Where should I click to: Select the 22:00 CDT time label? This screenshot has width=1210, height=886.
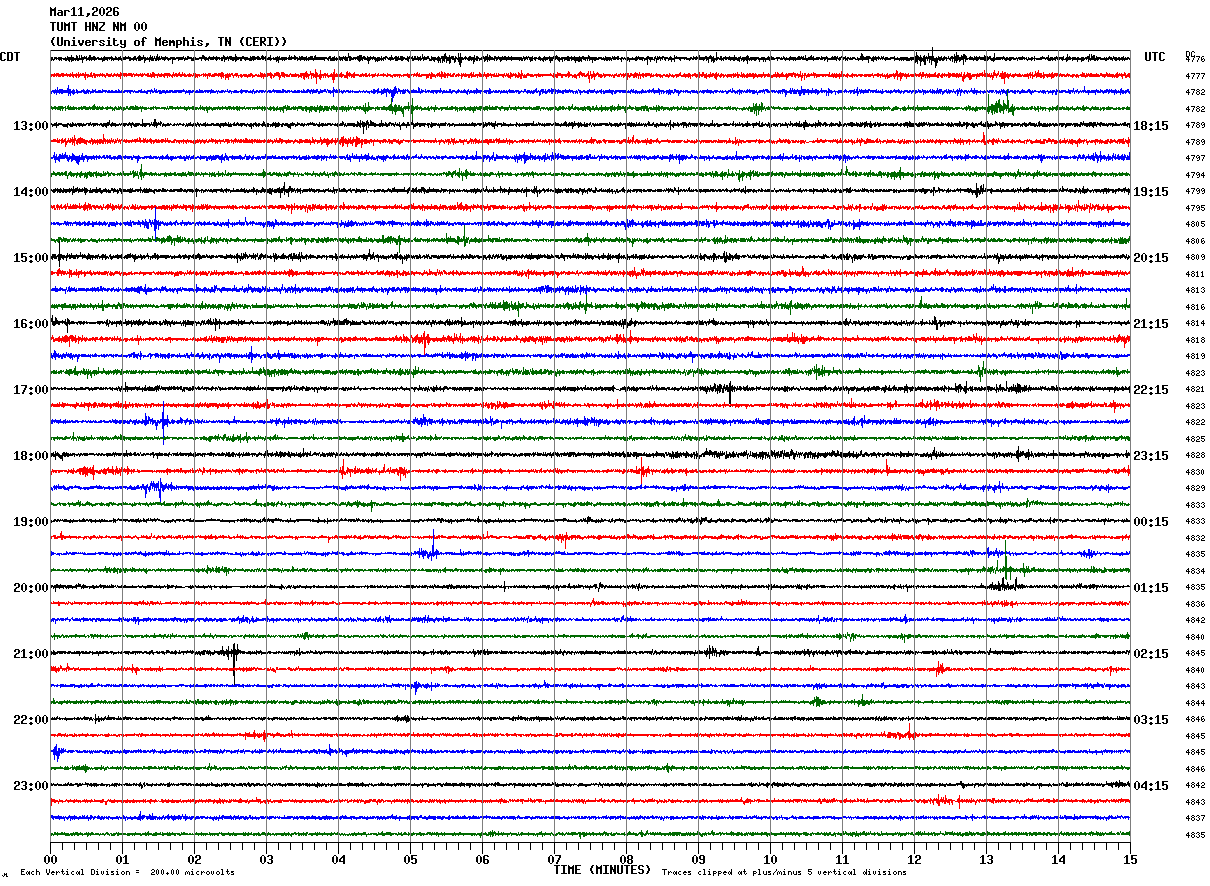[x=30, y=720]
